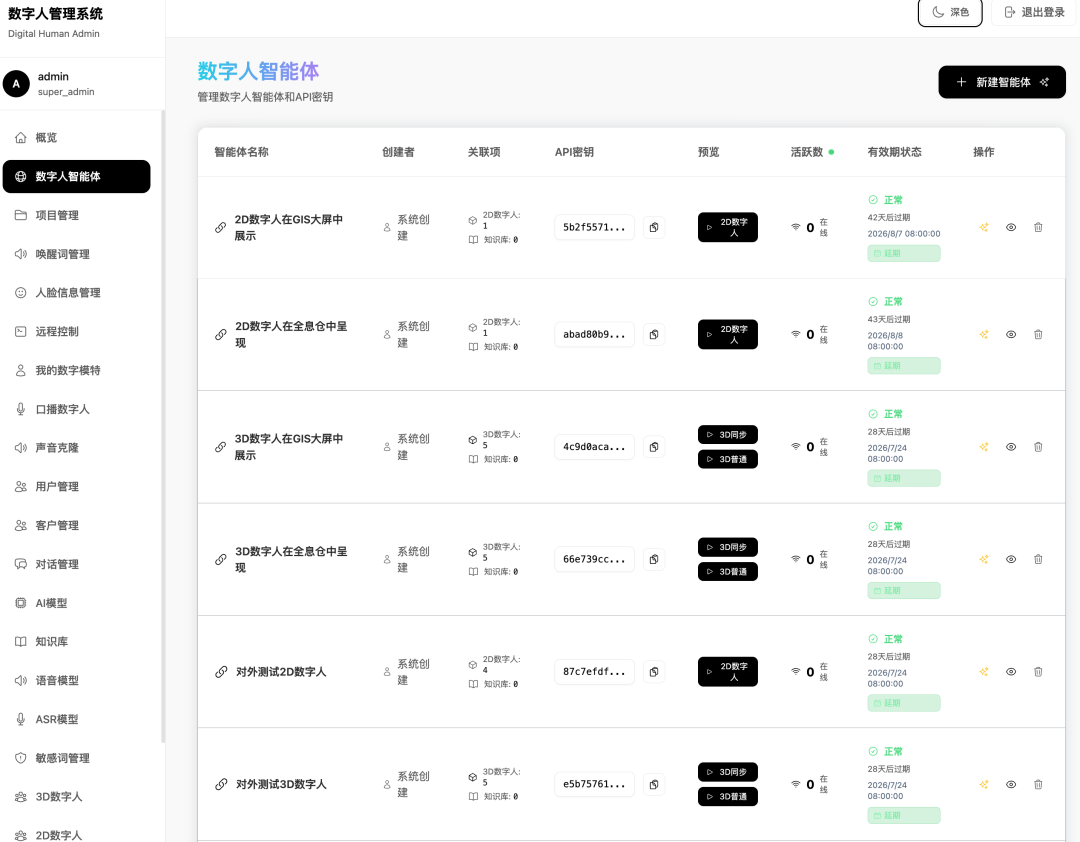Copy API key 87c7efdf

tap(654, 672)
